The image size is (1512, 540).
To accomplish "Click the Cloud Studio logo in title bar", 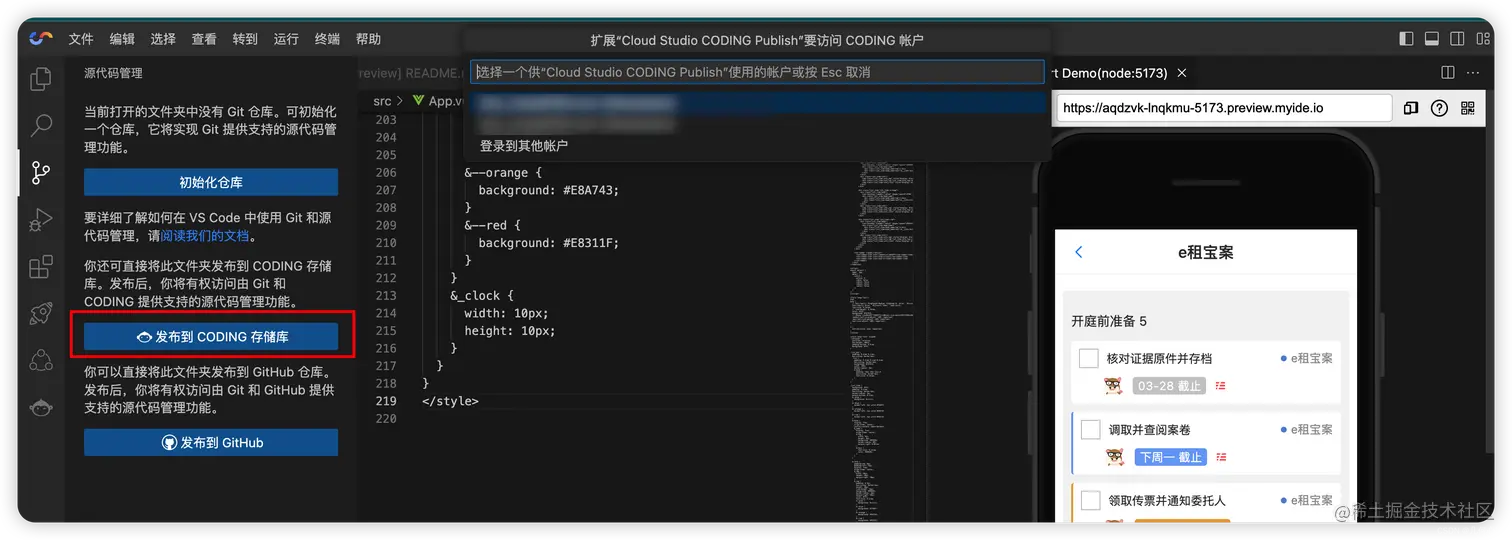I will (x=41, y=38).
